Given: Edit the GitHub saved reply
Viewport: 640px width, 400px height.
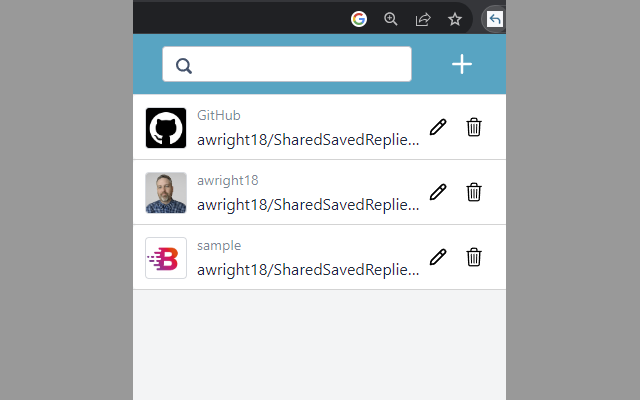Looking at the screenshot, I should coord(437,127).
